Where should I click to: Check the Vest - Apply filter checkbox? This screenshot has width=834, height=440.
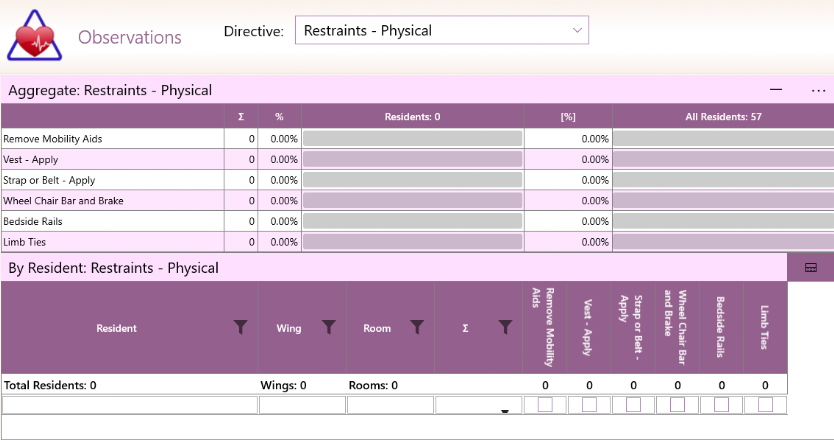(x=589, y=405)
